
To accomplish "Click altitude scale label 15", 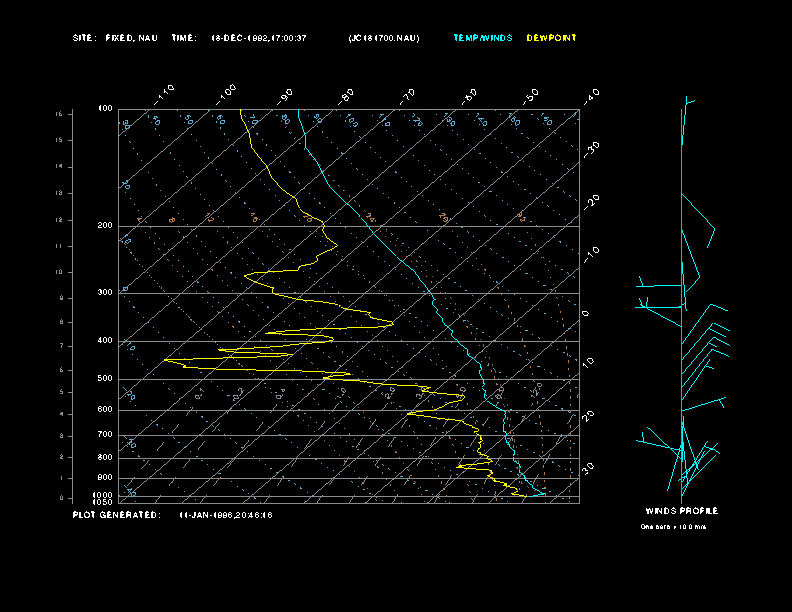I will coord(60,140).
